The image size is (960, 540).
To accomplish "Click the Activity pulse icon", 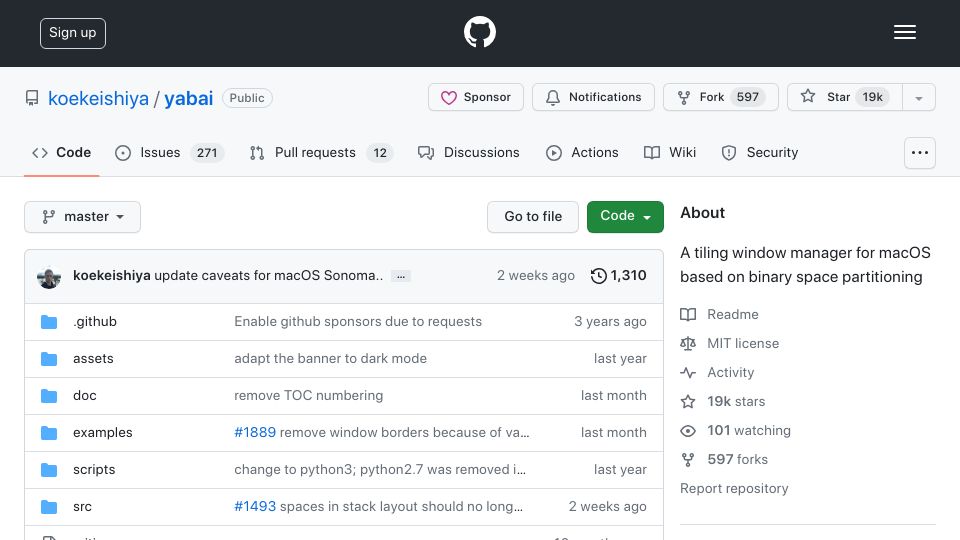I will tap(688, 372).
